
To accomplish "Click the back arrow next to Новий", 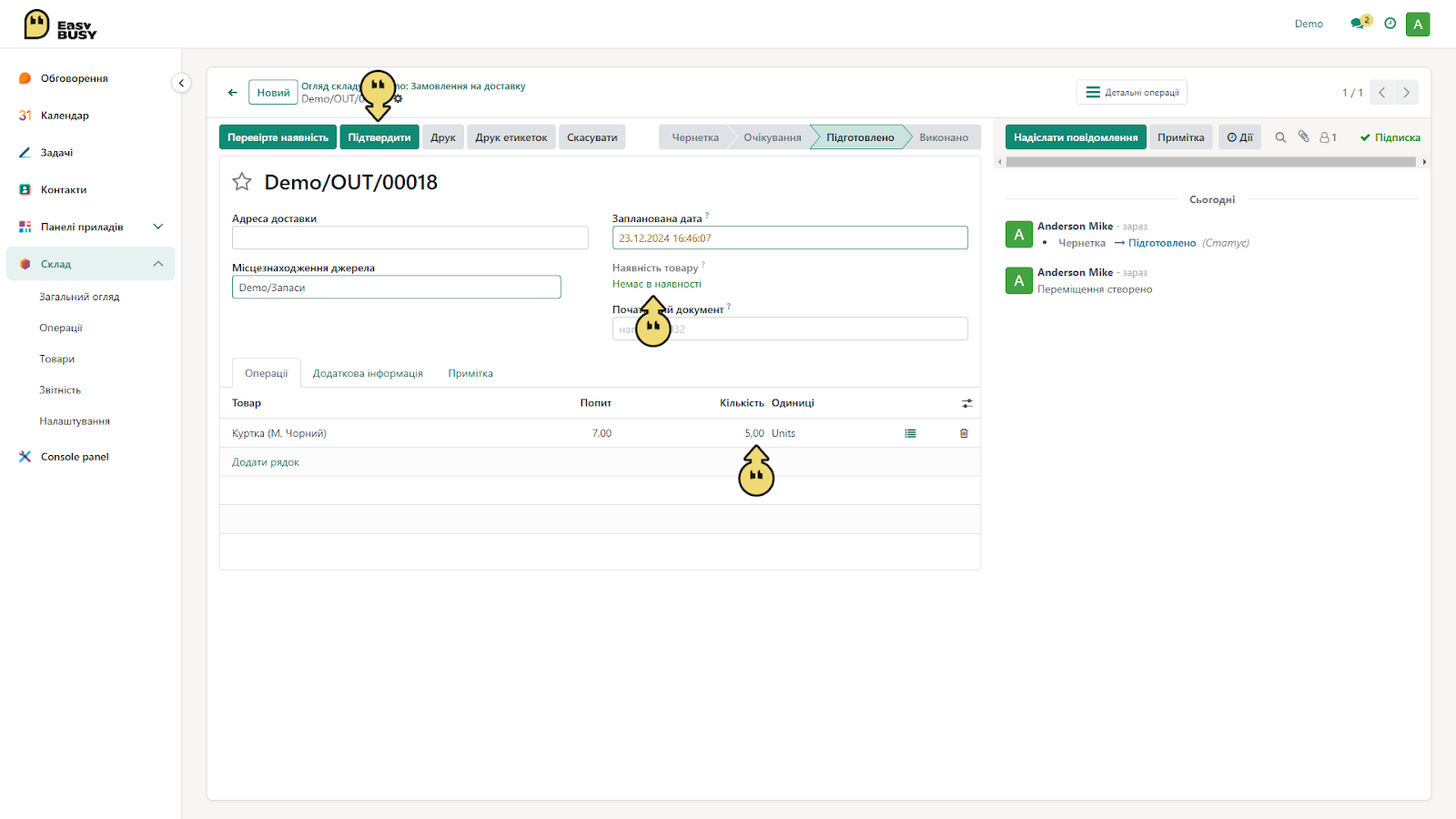I will point(233,93).
